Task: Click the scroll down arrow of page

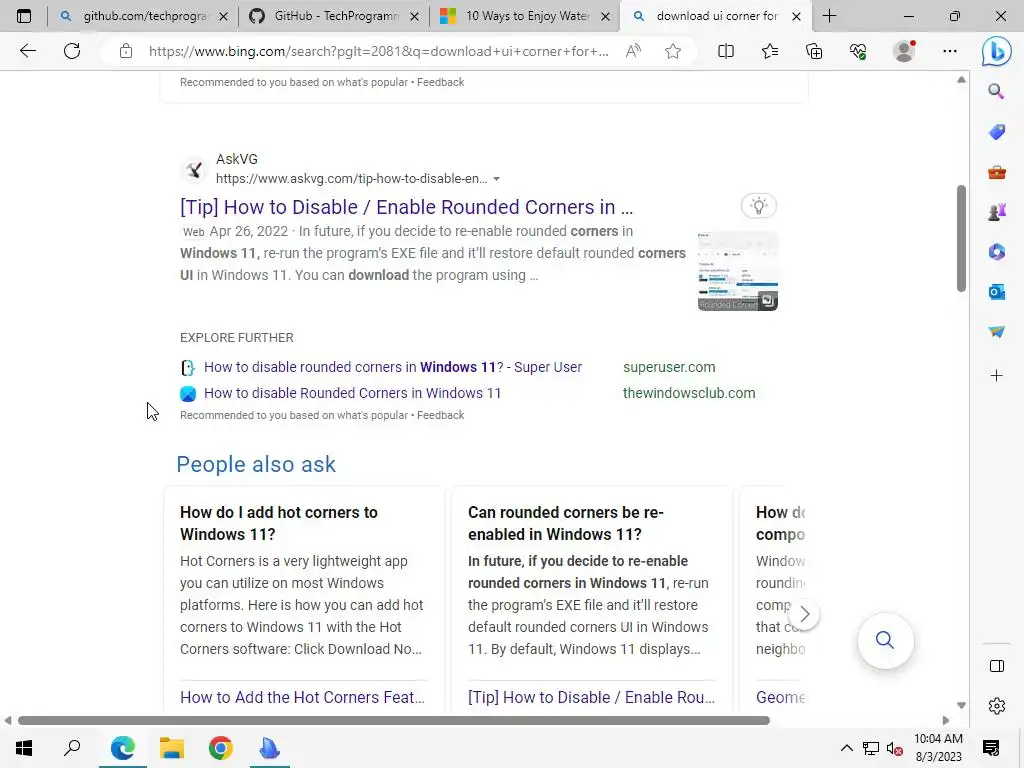Action: pos(961,705)
